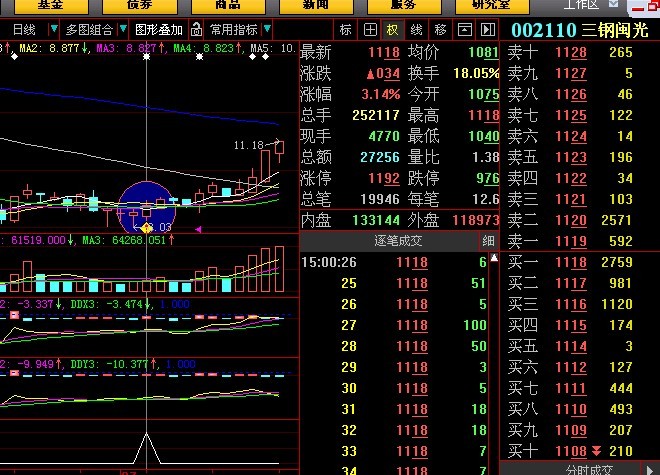The image size is (660, 475).
Task: Click the right arrow beside 分时成交
Action: (651, 470)
